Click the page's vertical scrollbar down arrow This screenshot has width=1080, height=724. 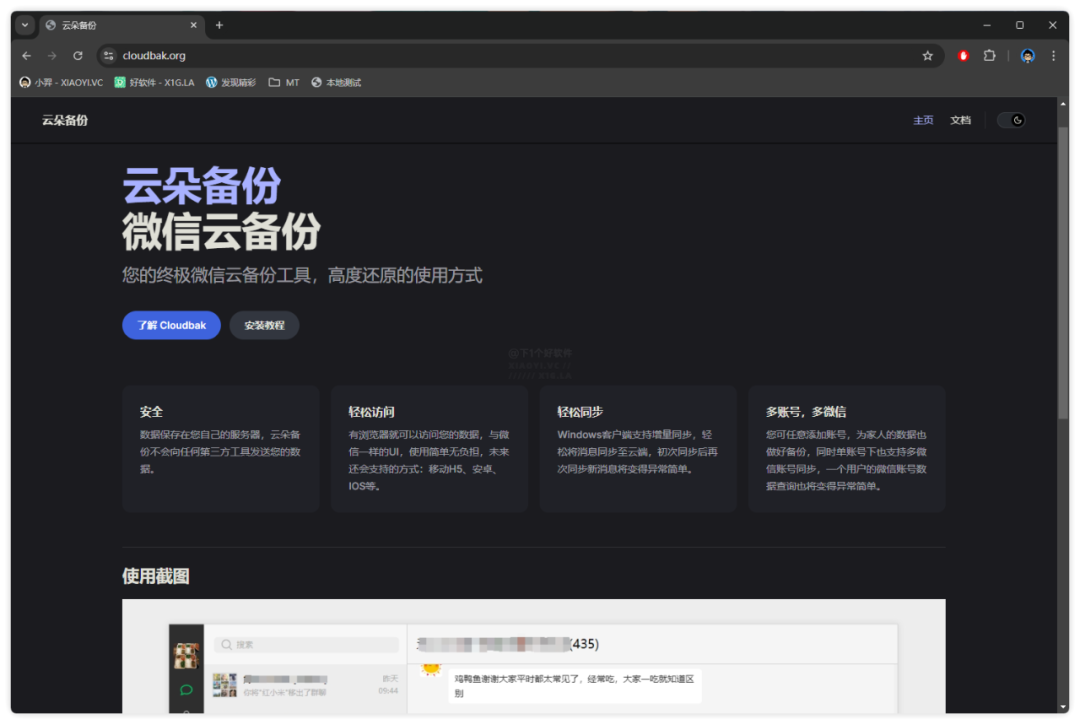click(x=1063, y=707)
